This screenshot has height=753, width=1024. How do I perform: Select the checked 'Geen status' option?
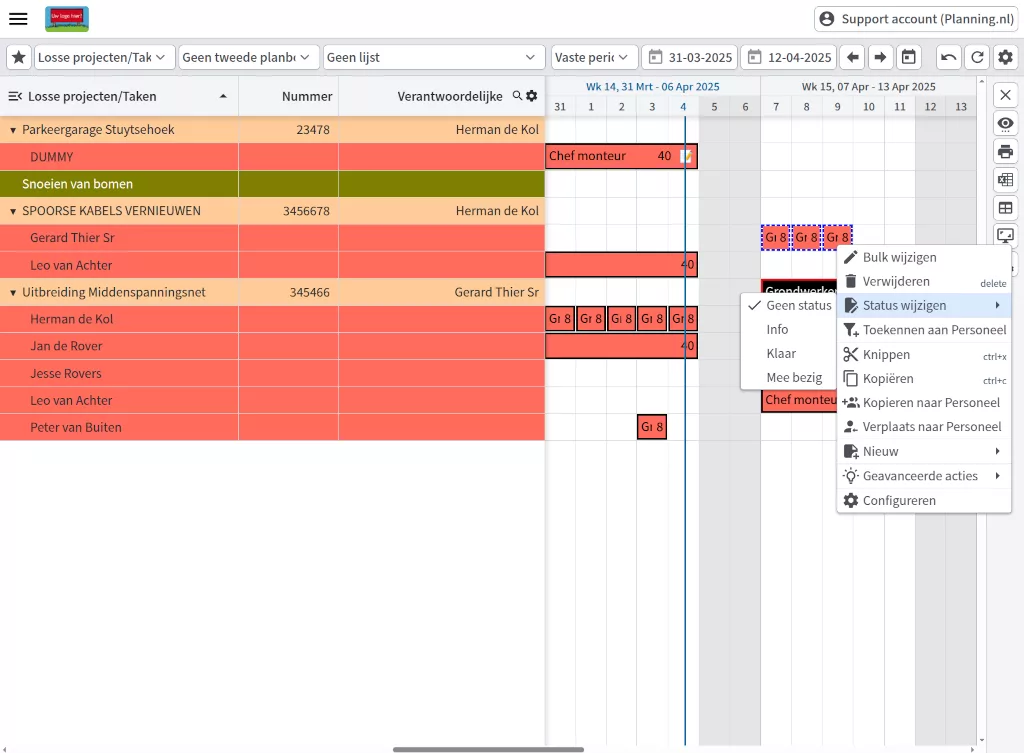[798, 305]
